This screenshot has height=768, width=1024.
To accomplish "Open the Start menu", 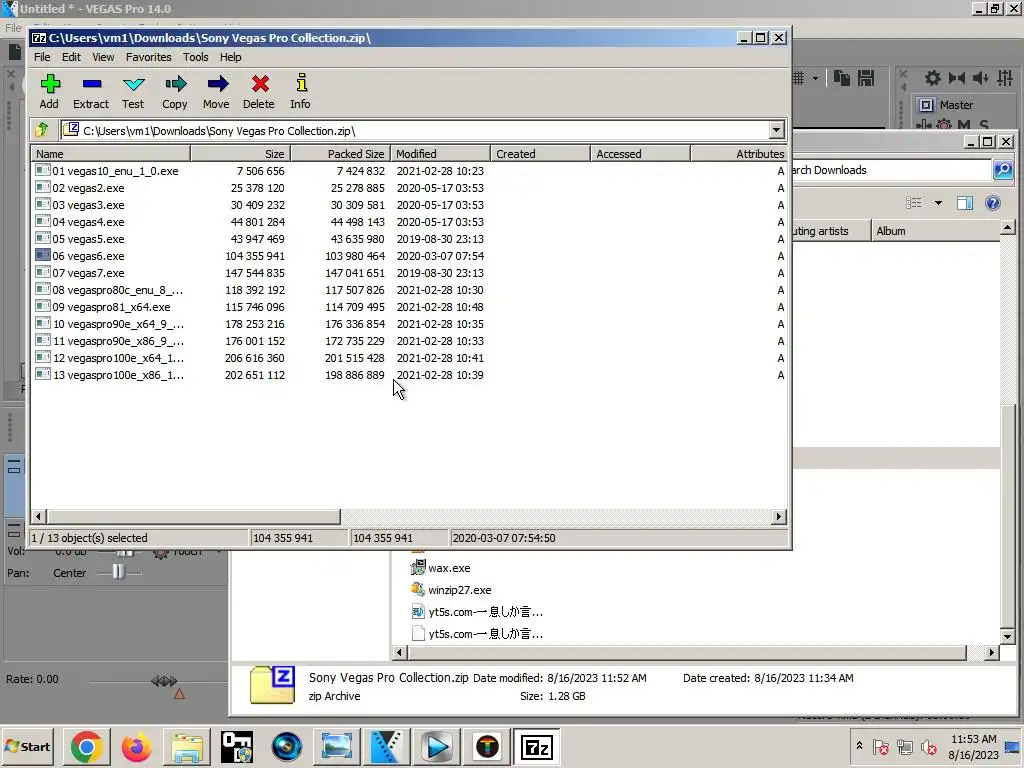I will tap(27, 746).
